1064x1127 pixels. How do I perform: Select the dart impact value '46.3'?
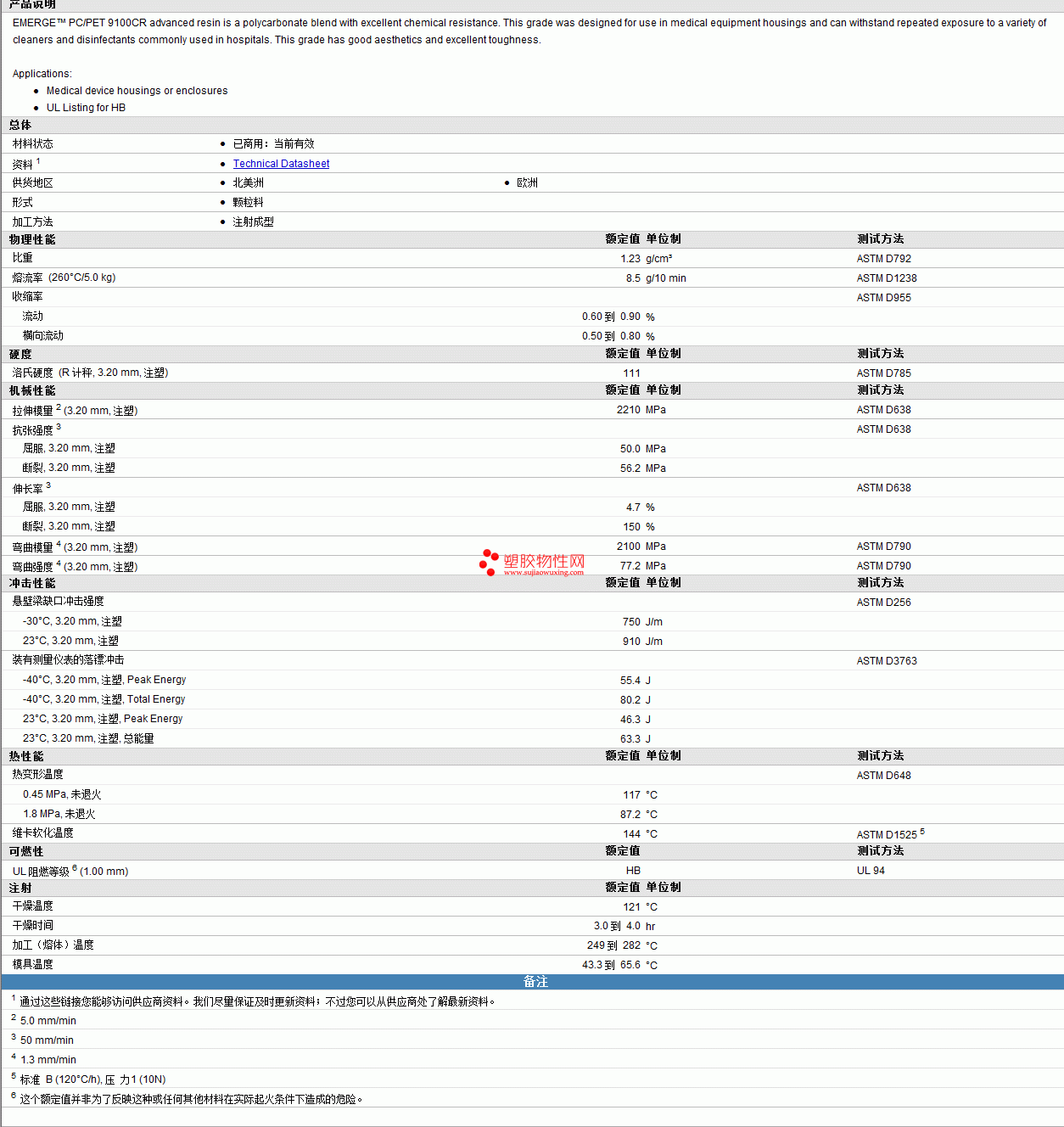(630, 720)
